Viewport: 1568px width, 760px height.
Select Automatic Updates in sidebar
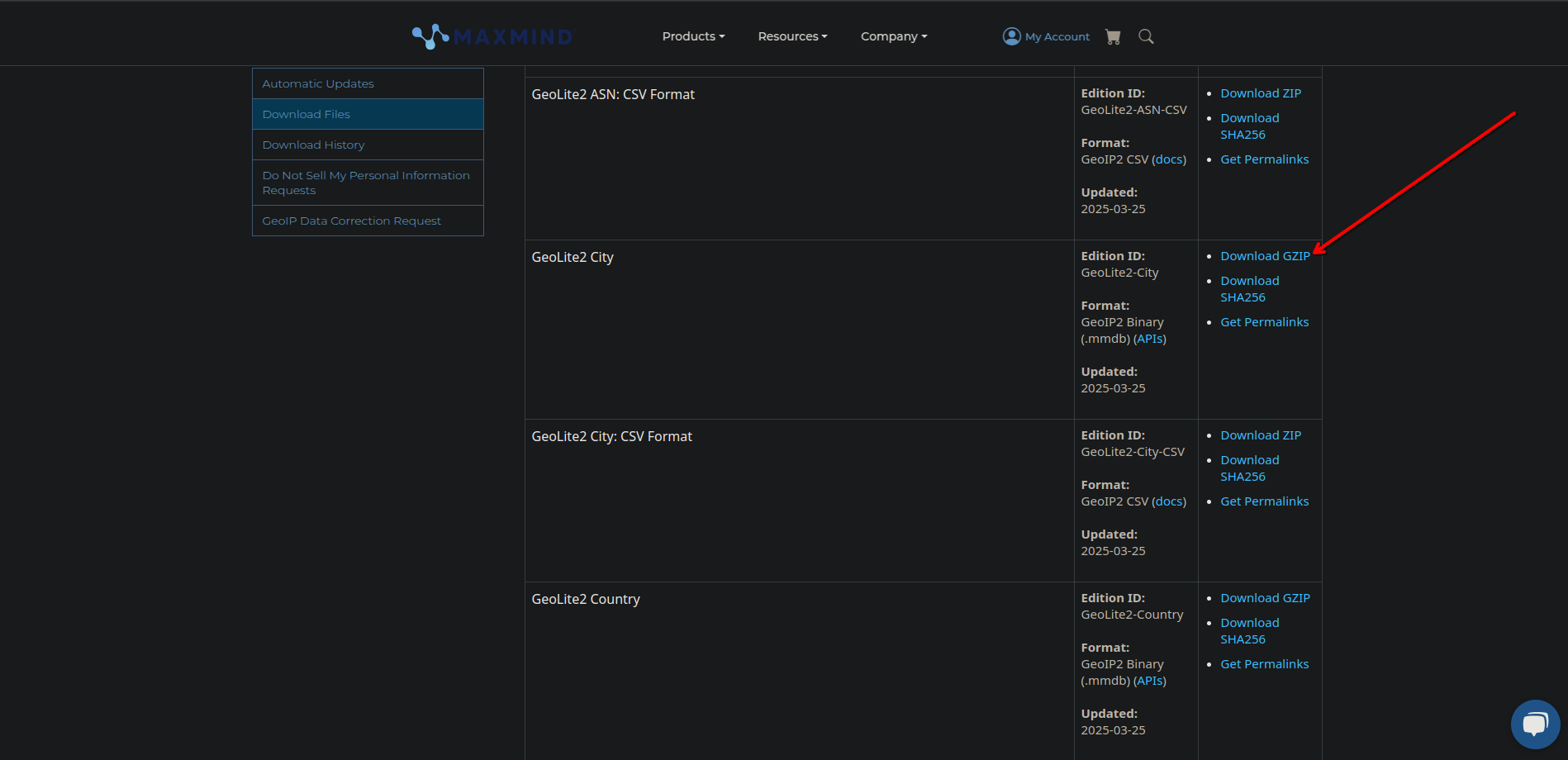368,83
